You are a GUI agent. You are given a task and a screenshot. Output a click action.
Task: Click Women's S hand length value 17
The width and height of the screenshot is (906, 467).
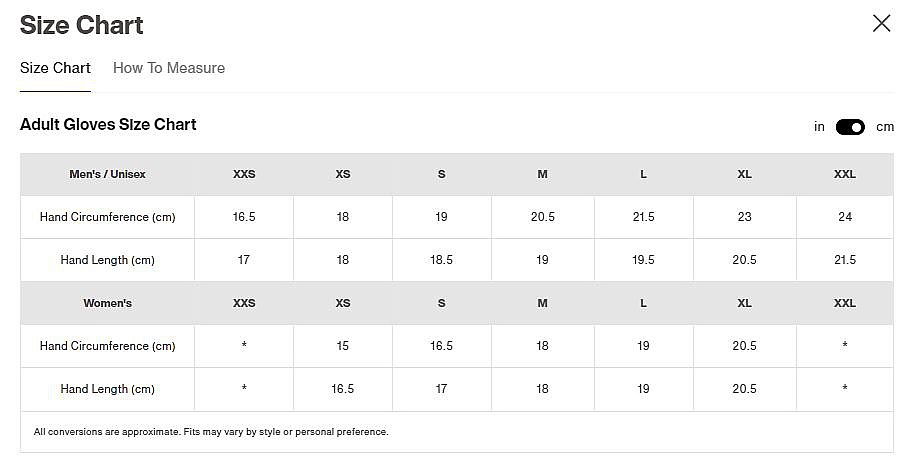coord(441,389)
